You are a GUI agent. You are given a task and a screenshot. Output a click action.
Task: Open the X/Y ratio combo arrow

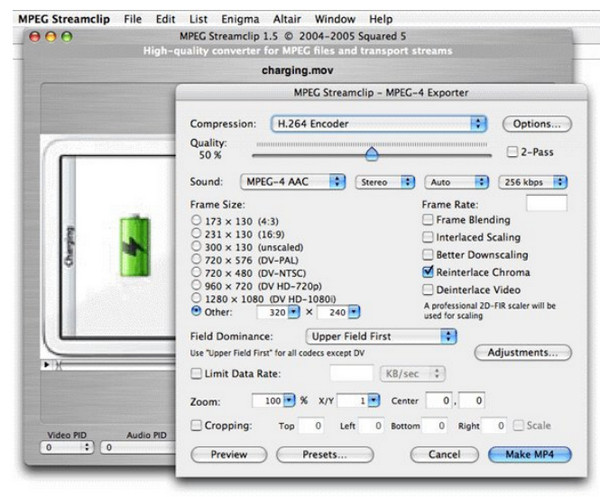coord(374,401)
